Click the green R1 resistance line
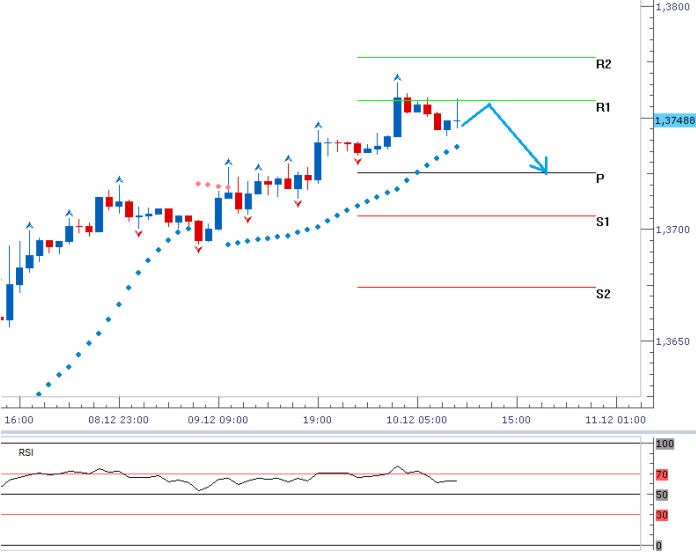Screen dimensions: 696x554 (476, 101)
